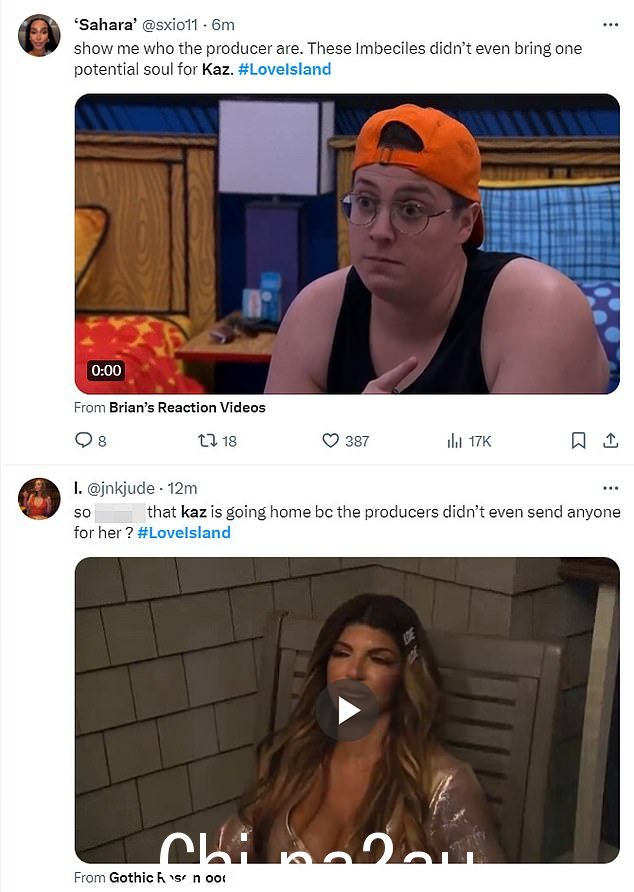
Task: Open jnkjude's profile avatar
Action: [x=39, y=498]
